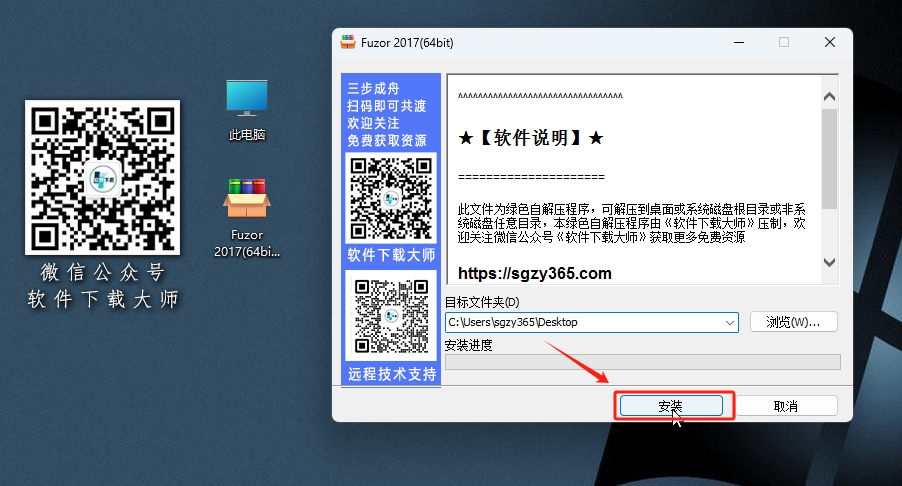
Task: Click the scrollbar thumb in description box
Action: (829, 159)
